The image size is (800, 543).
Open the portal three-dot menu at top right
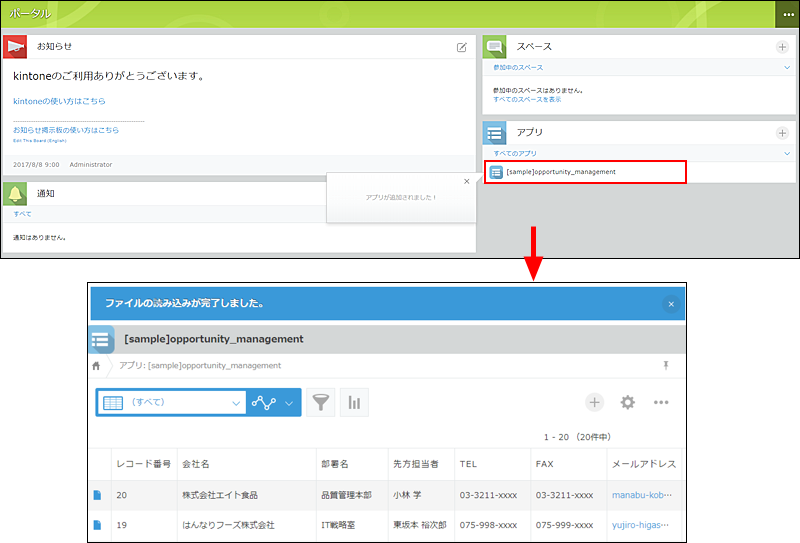coord(786,14)
